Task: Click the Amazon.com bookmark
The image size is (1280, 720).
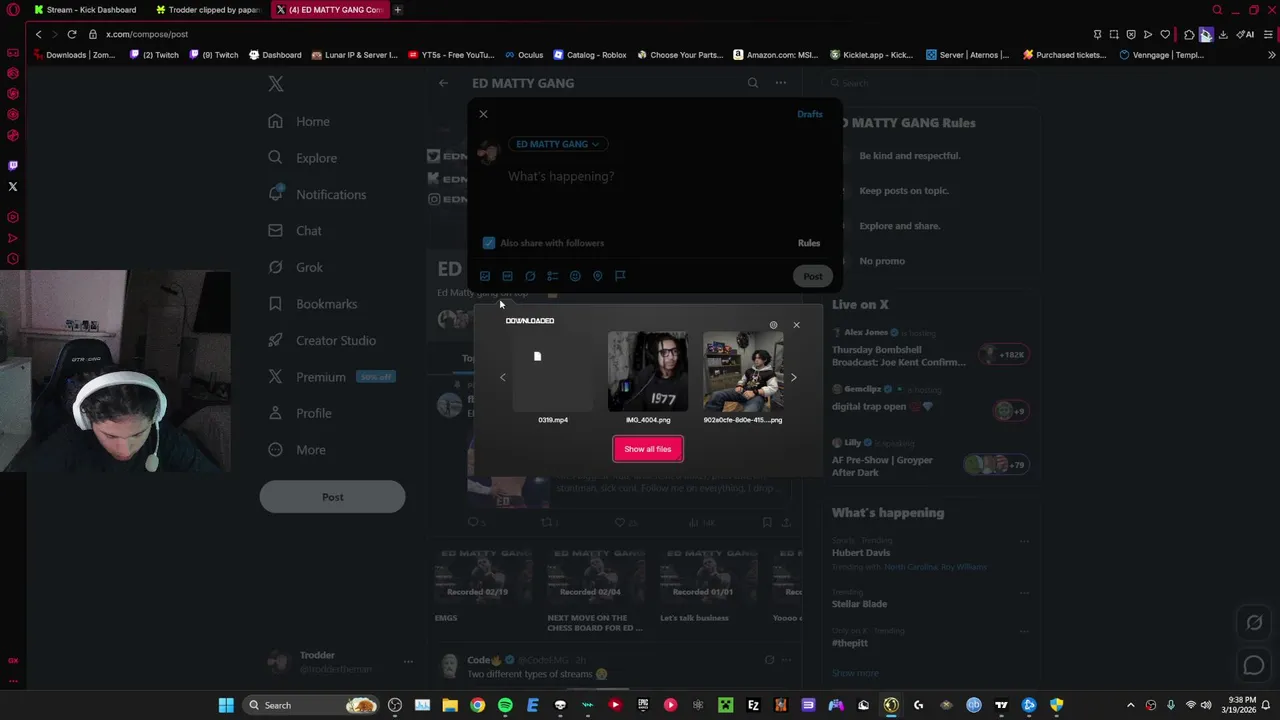Action: 775,55
